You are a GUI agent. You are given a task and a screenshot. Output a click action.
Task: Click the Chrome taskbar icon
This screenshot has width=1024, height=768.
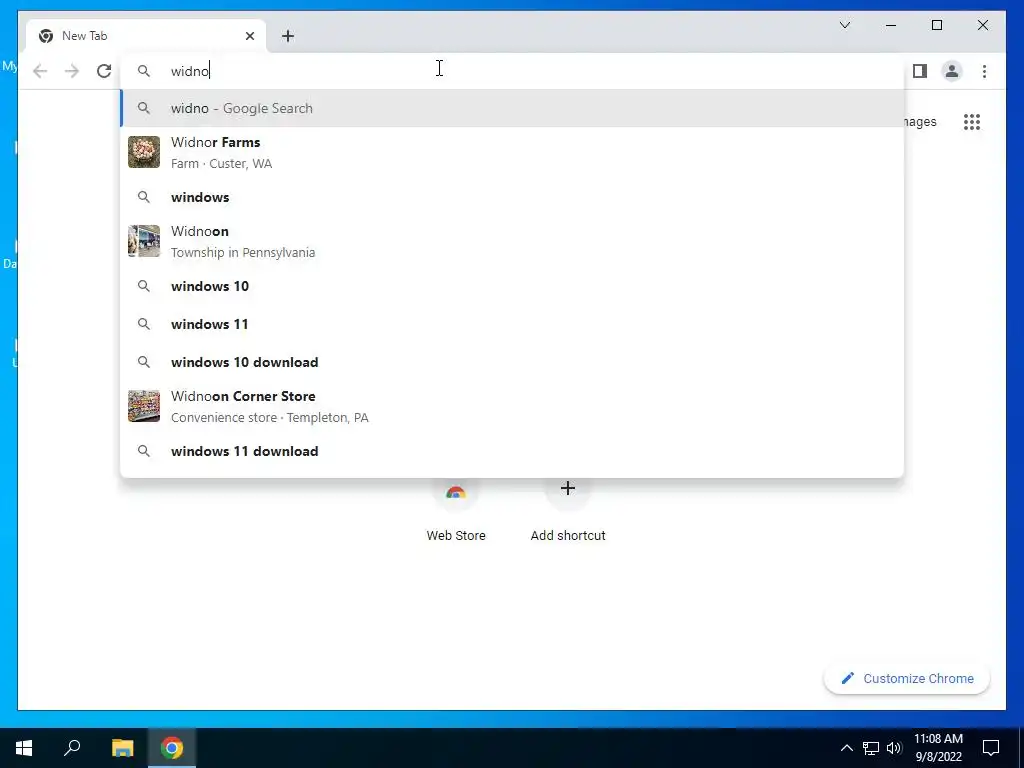172,748
